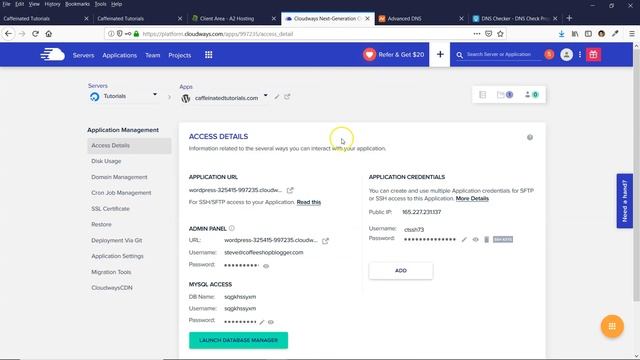640x360 pixels.
Task: Click the info icon next to Admin Panel
Action: (232, 228)
